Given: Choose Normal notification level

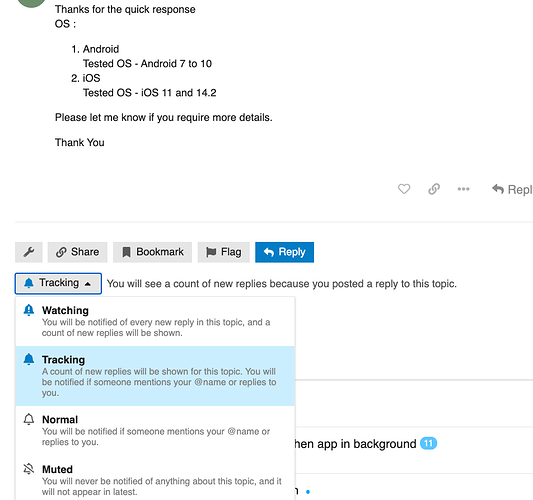Looking at the screenshot, I should pyautogui.click(x=155, y=430).
